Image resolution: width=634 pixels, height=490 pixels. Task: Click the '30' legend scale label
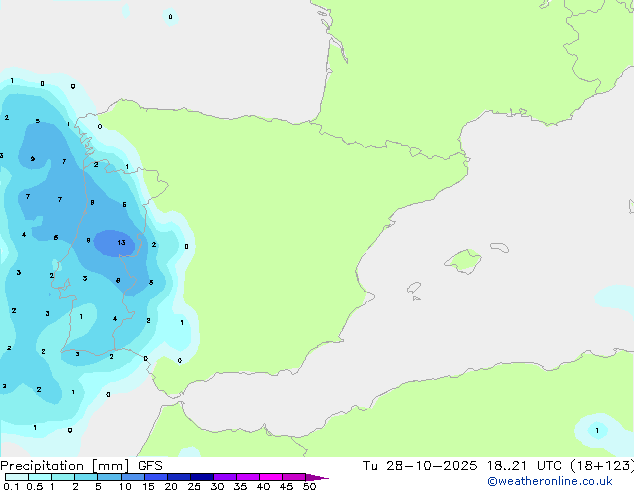coord(217,486)
